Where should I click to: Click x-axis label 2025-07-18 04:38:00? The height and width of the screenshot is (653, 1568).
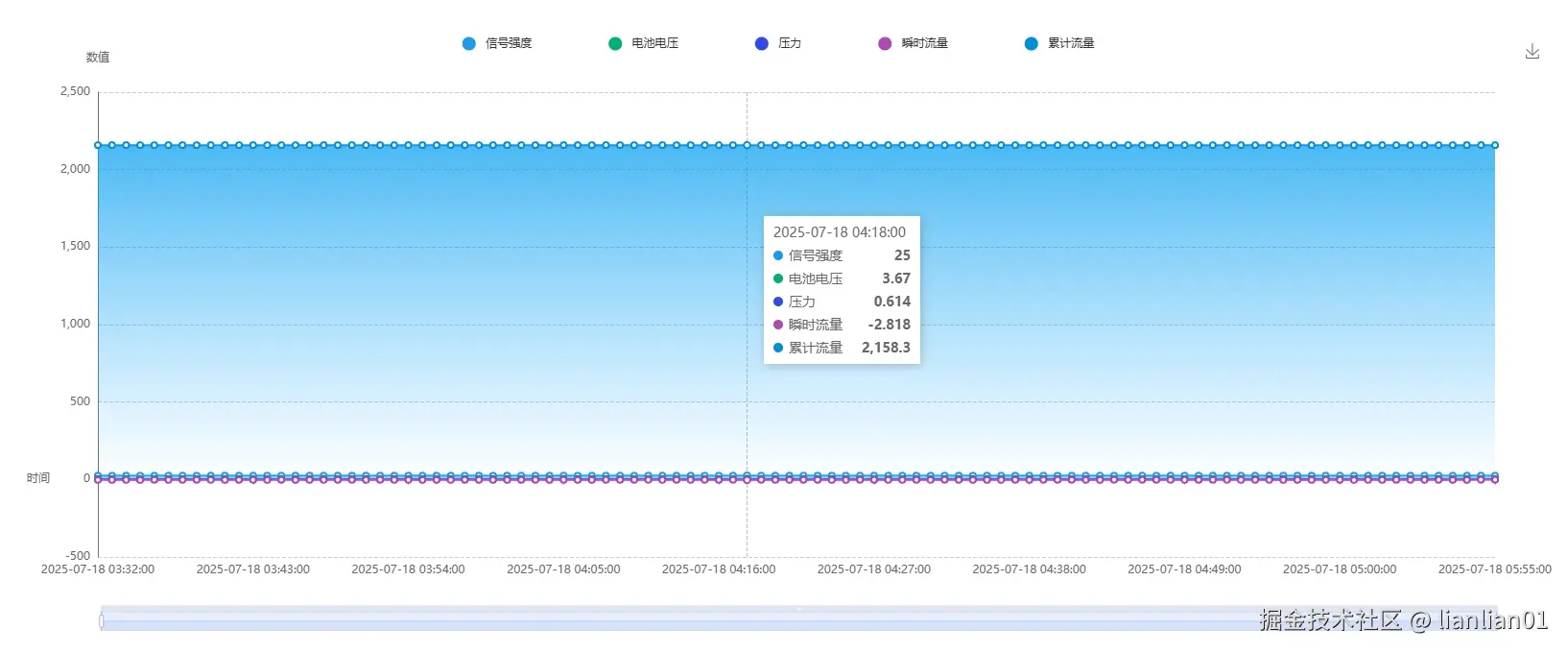(1030, 569)
